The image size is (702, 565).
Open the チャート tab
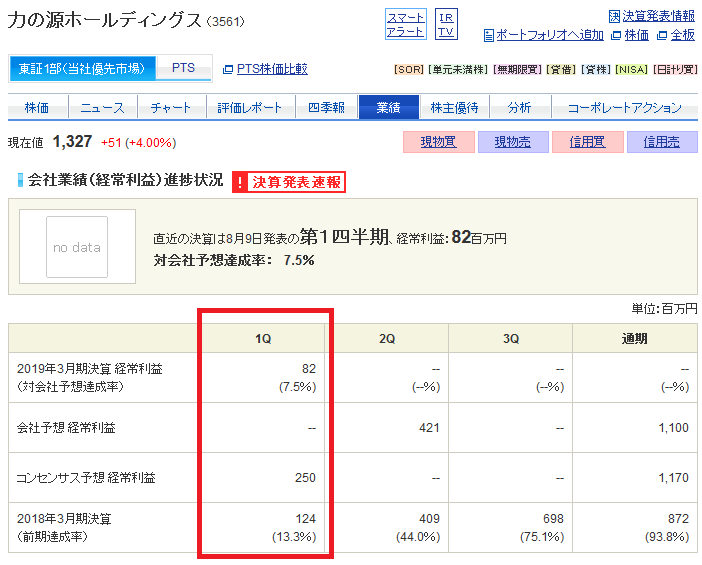click(171, 108)
